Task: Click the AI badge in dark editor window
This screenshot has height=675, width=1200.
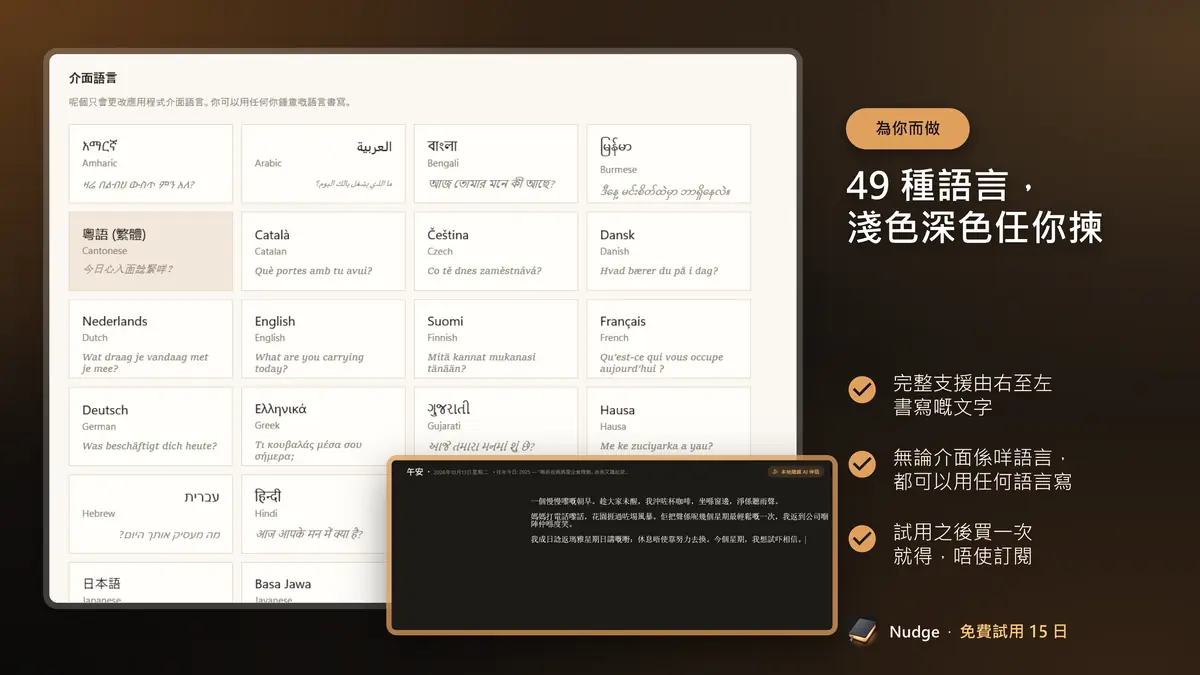Action: coord(796,471)
